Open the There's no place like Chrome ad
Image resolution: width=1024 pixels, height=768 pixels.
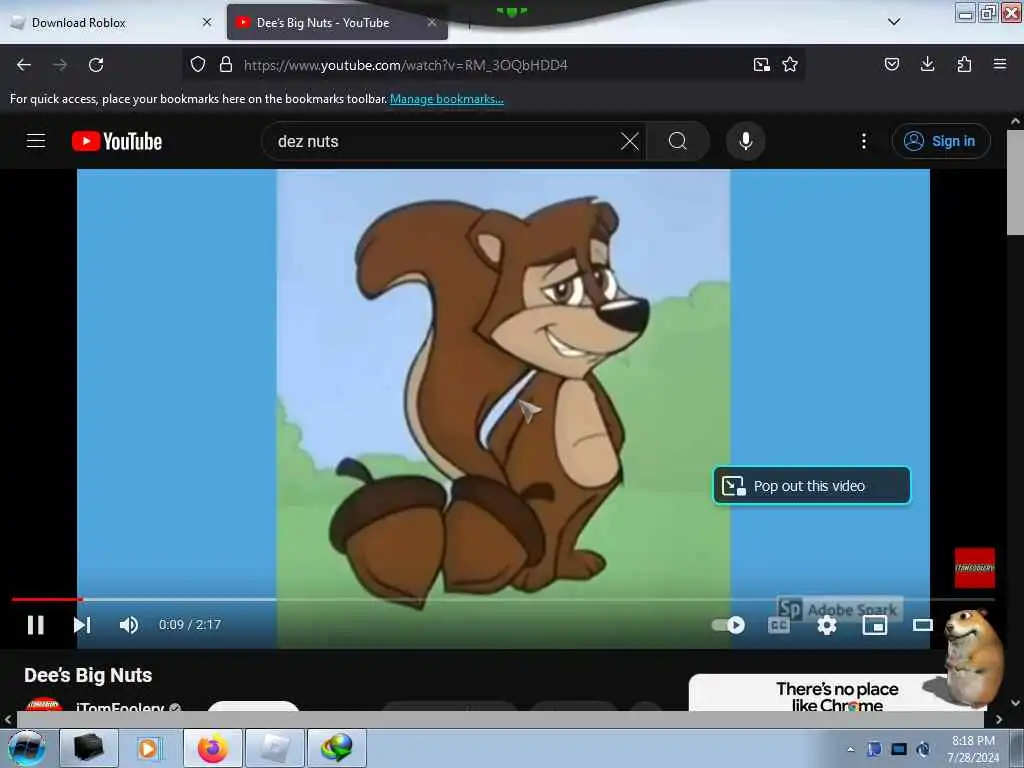(x=837, y=696)
